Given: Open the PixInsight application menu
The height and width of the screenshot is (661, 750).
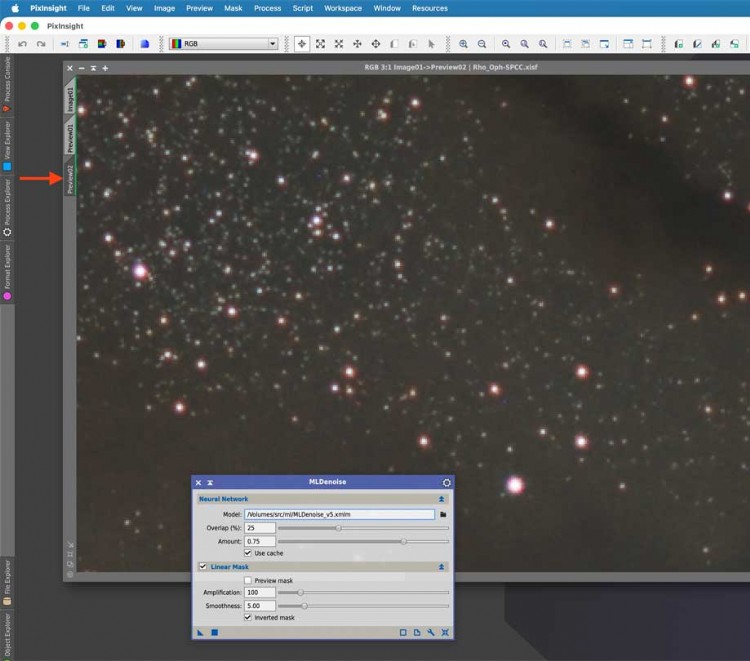Looking at the screenshot, I should [48, 8].
